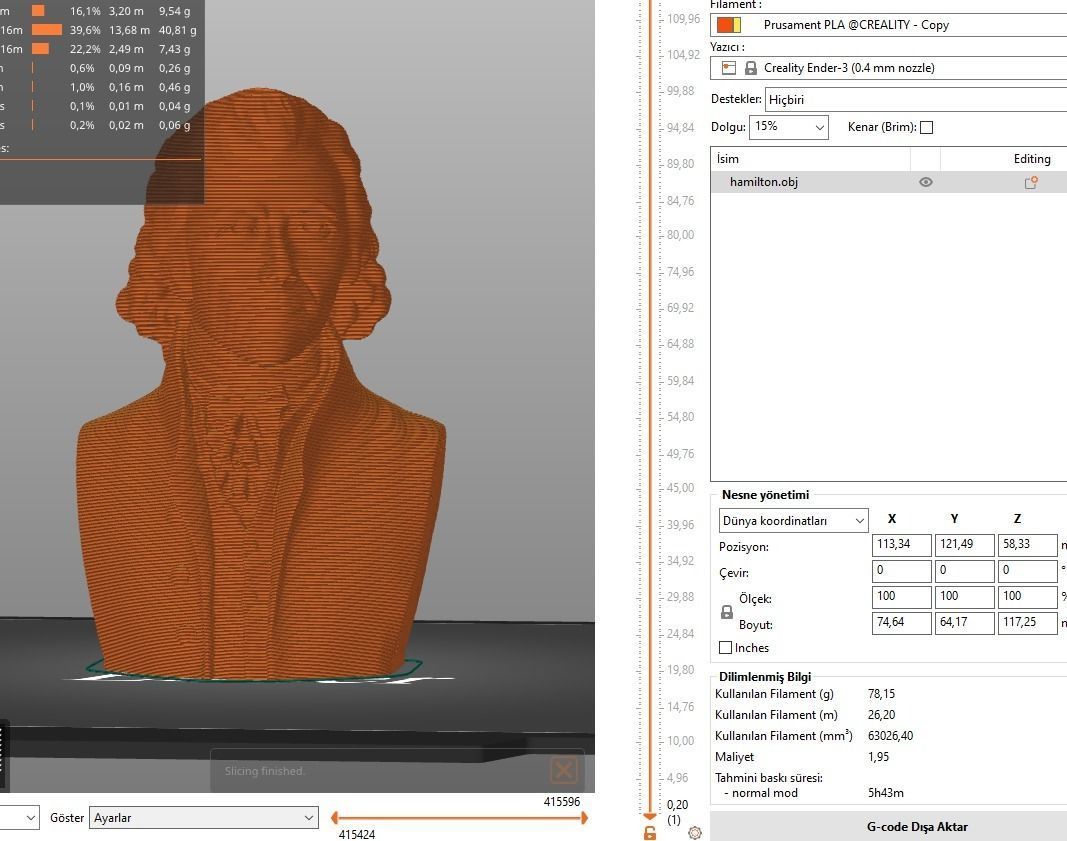This screenshot has width=1067, height=841.
Task: Click the legend color bar for 0,6% row
Action: click(x=33, y=68)
